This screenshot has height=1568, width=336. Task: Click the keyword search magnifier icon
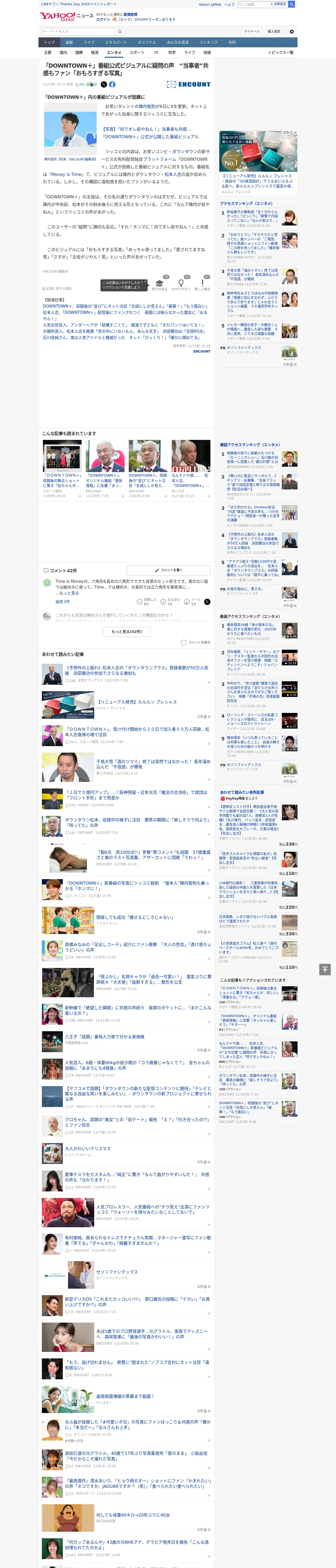click(120, 31)
